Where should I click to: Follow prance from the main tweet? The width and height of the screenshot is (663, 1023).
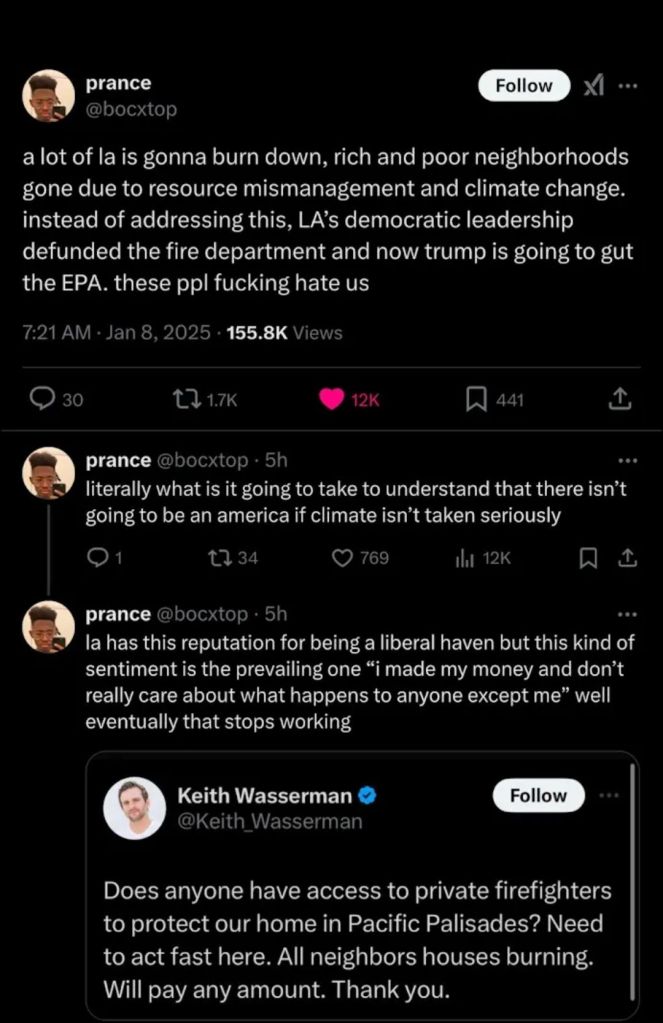click(x=524, y=86)
